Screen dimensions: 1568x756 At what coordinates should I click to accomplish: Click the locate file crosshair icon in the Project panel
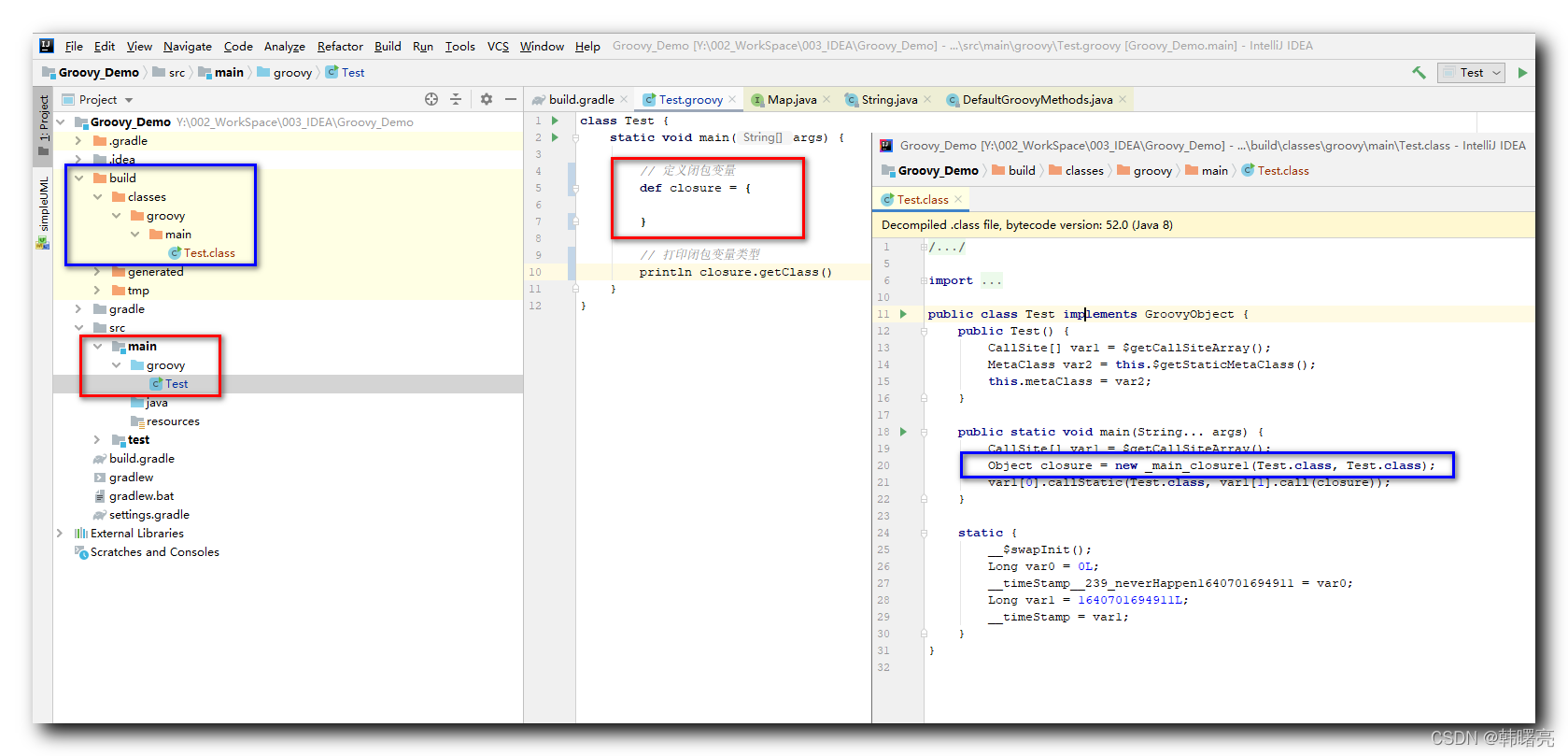coord(431,99)
